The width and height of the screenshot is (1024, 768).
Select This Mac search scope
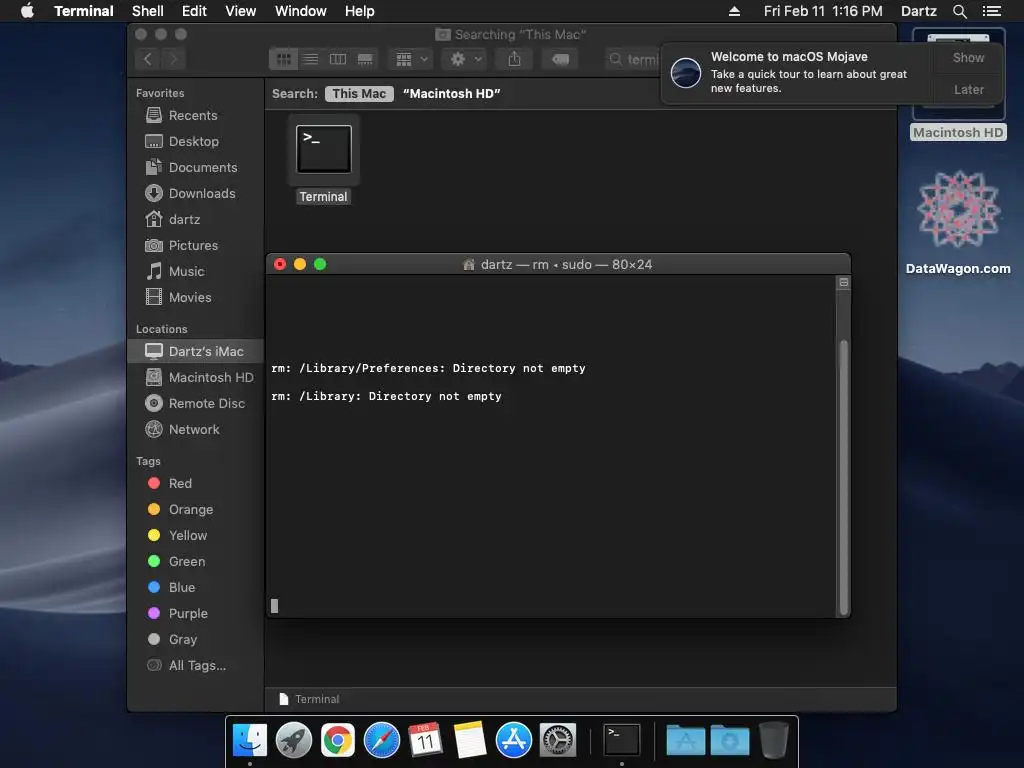(x=359, y=93)
